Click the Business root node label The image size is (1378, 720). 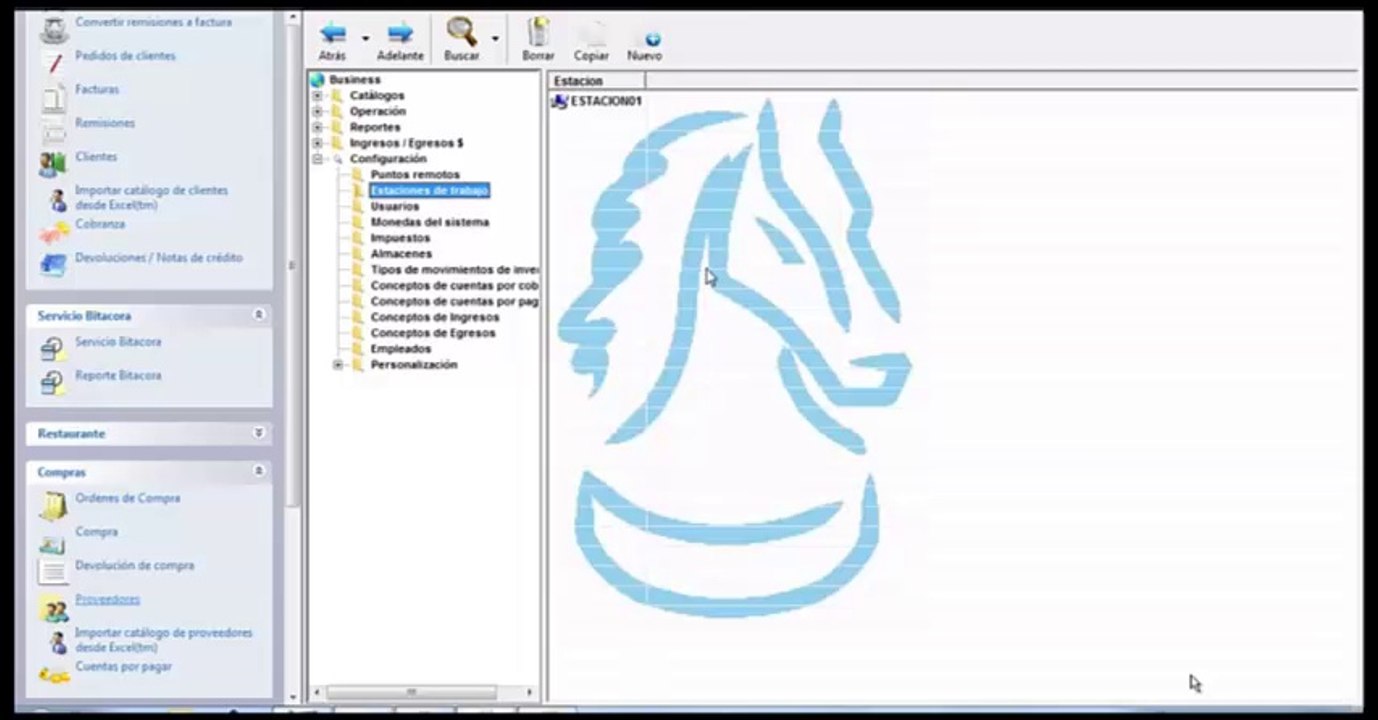355,80
